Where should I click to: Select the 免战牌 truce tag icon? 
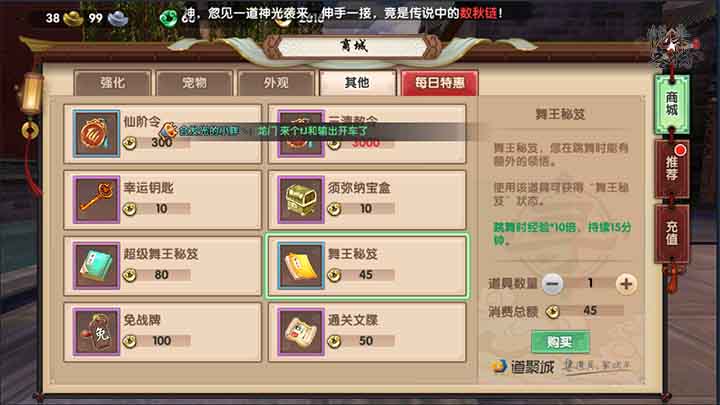coord(96,332)
